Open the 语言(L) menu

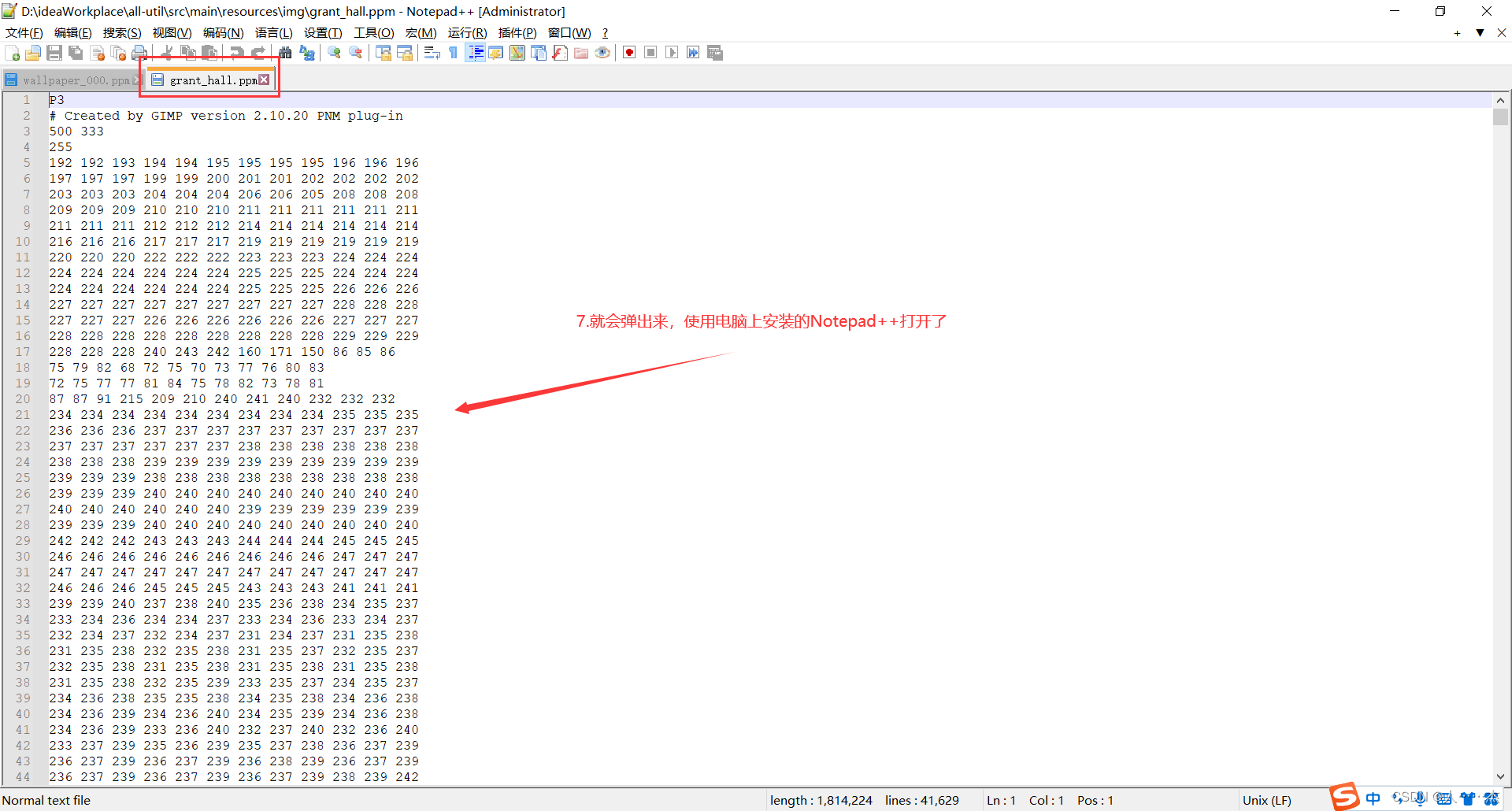[274, 32]
